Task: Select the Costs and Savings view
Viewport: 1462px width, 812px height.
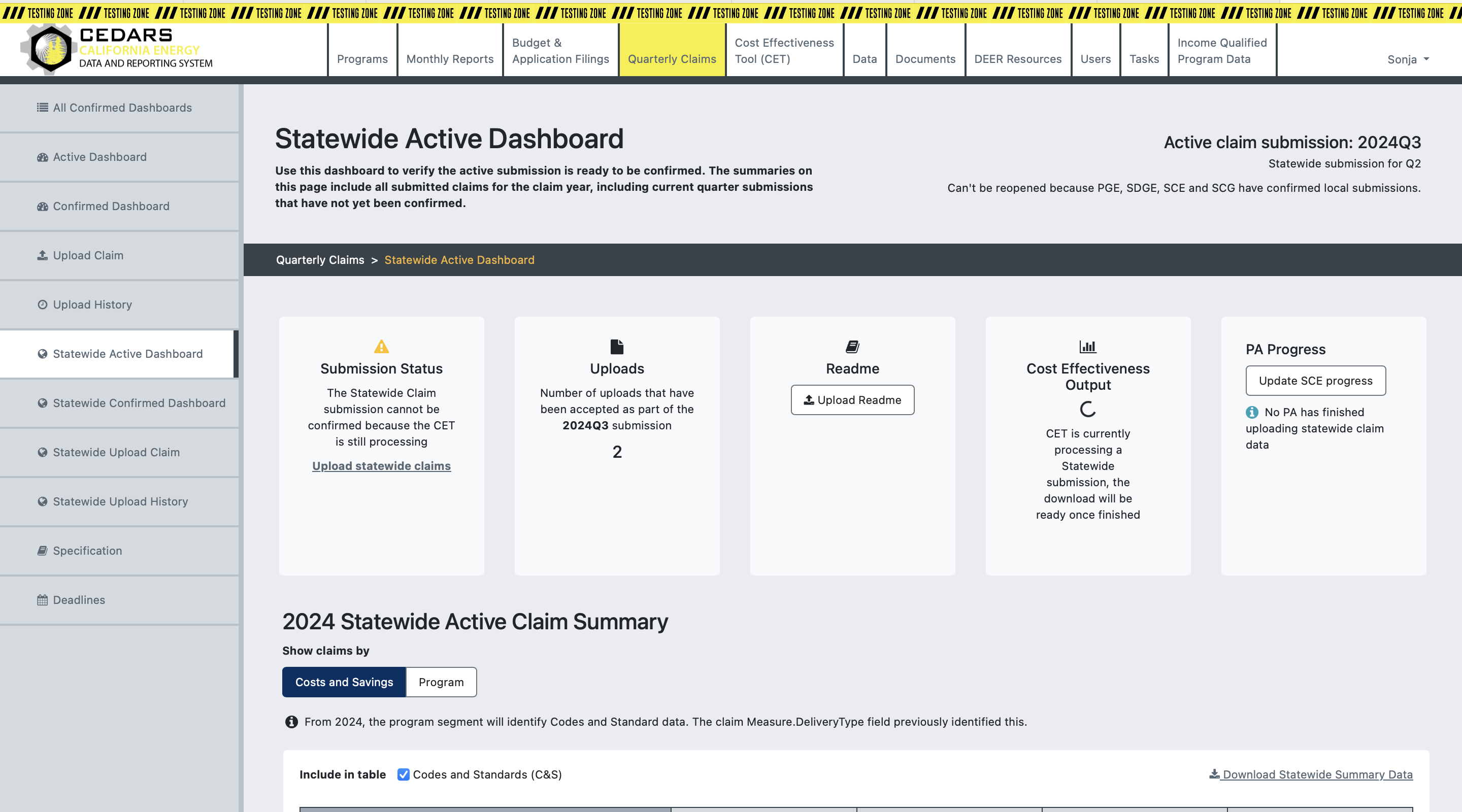Action: pos(344,682)
